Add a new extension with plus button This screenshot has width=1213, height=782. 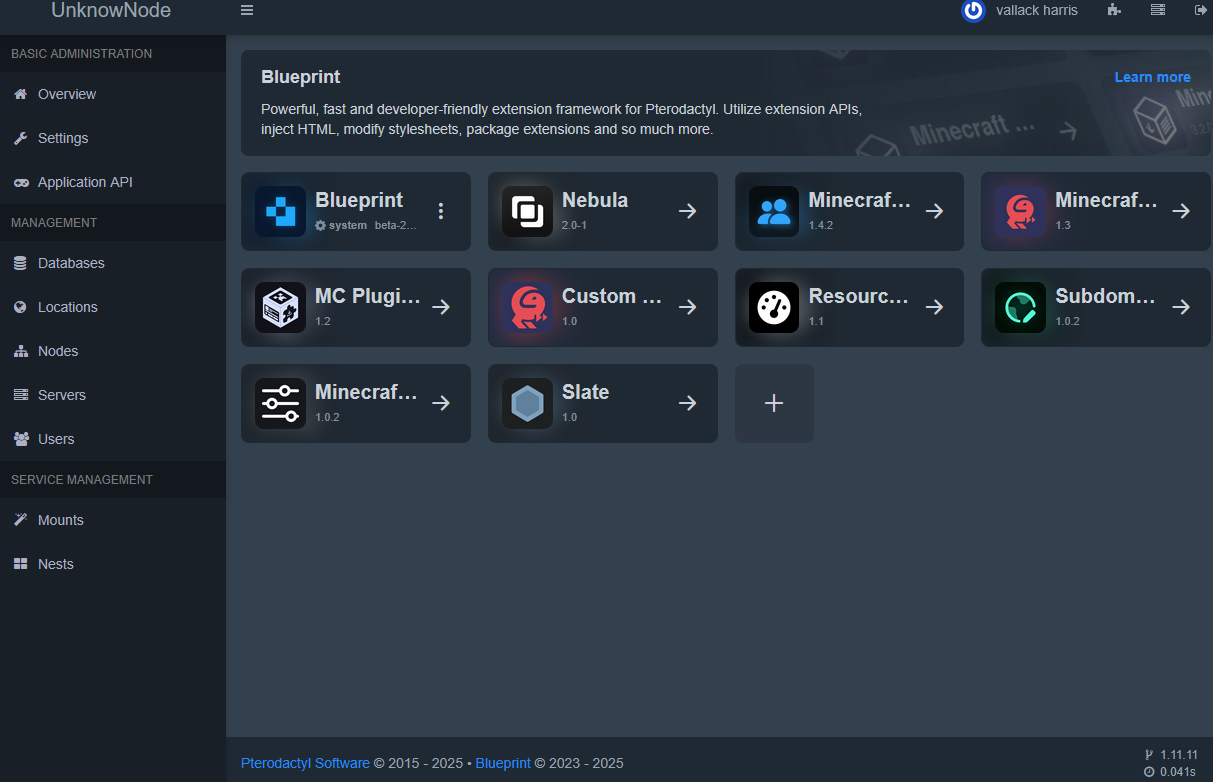(774, 403)
